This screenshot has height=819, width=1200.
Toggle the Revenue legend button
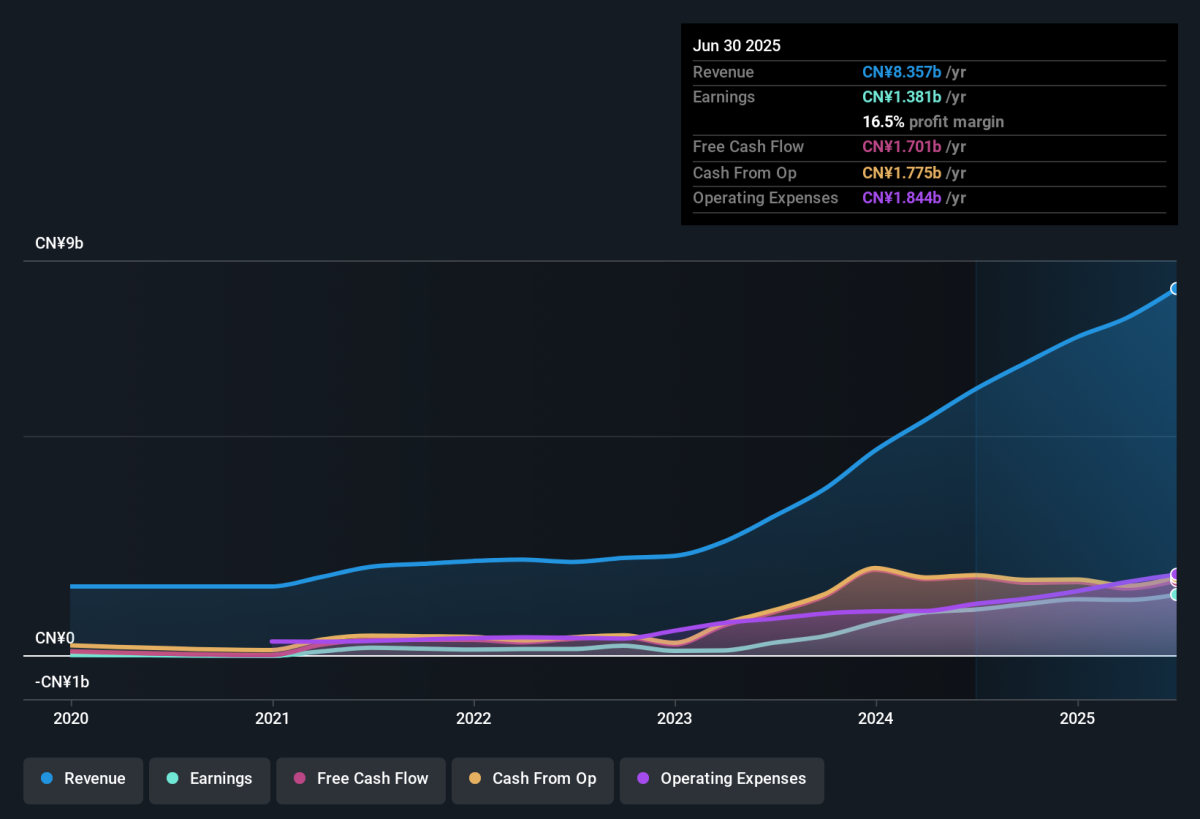click(83, 779)
